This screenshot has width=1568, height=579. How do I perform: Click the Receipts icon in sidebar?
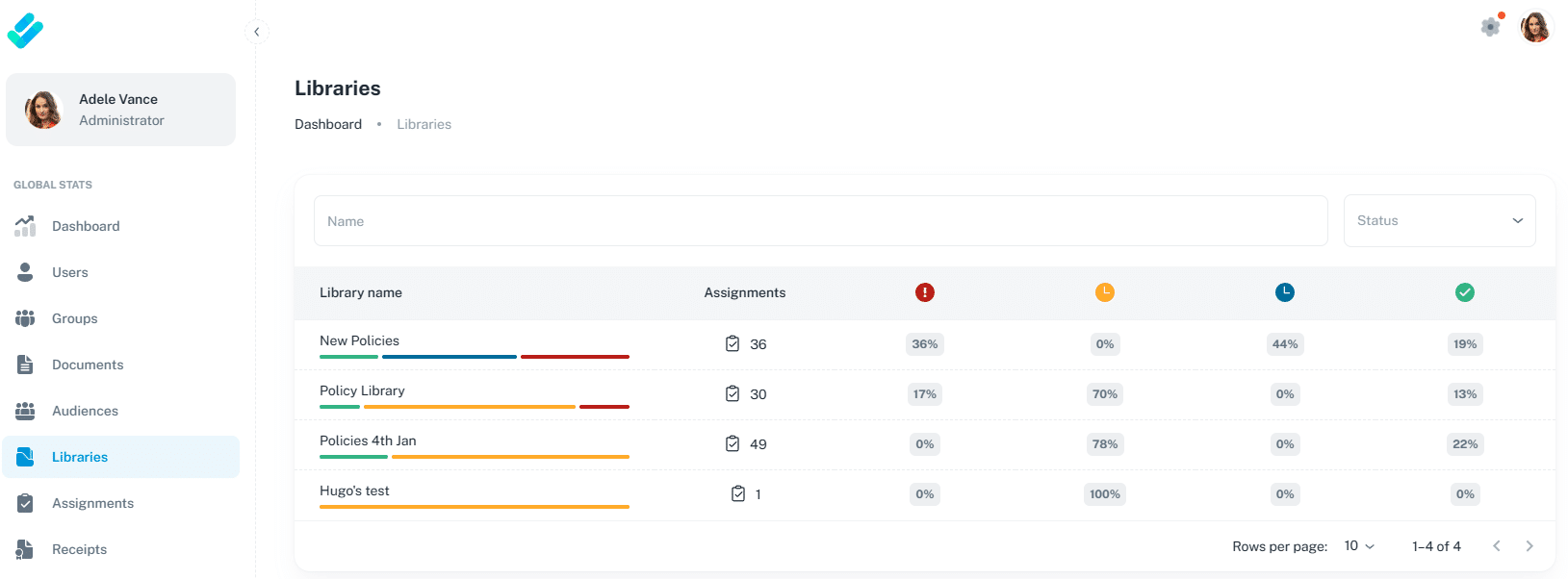tap(25, 549)
